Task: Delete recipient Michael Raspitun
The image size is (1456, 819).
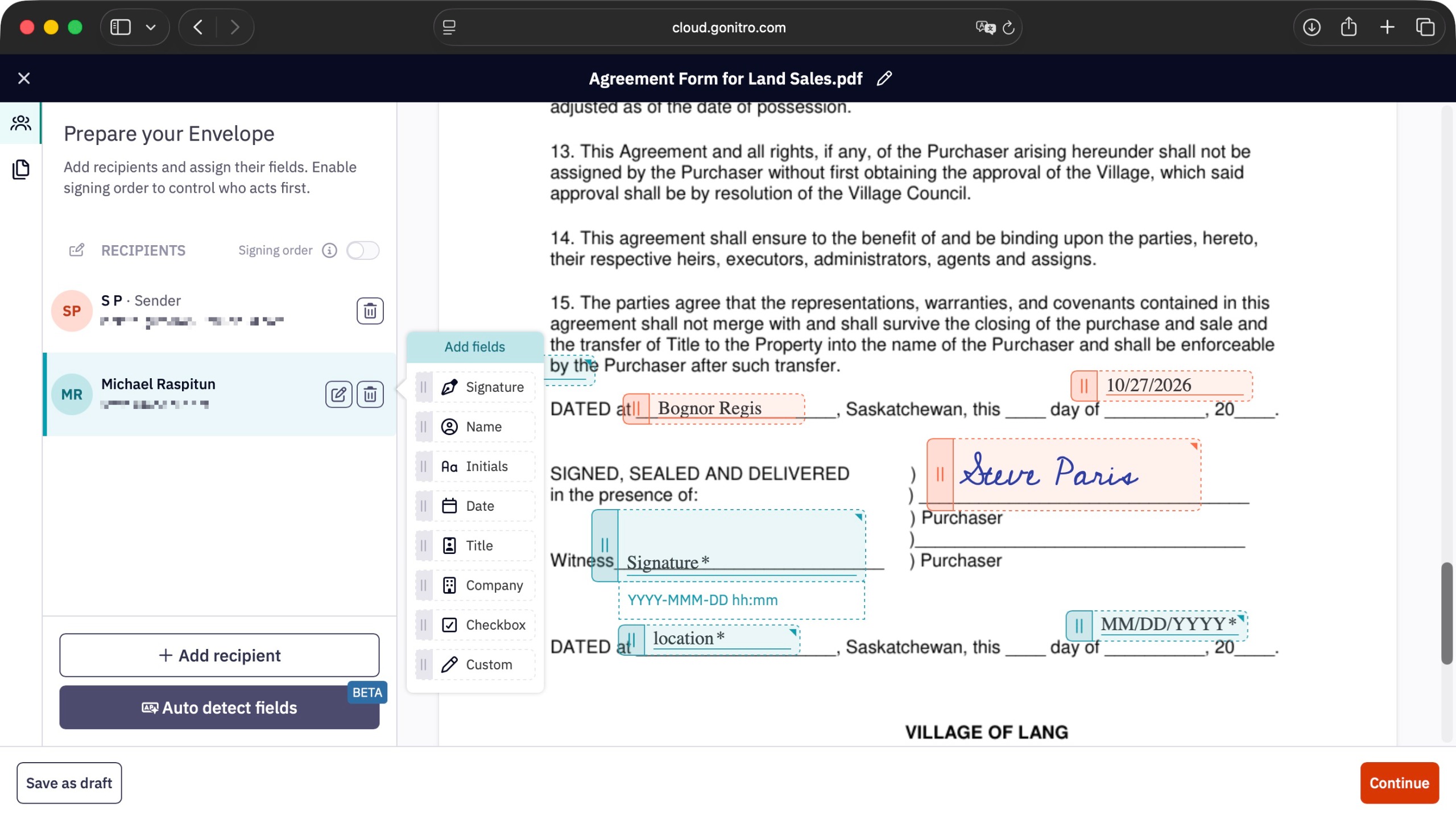Action: point(370,394)
